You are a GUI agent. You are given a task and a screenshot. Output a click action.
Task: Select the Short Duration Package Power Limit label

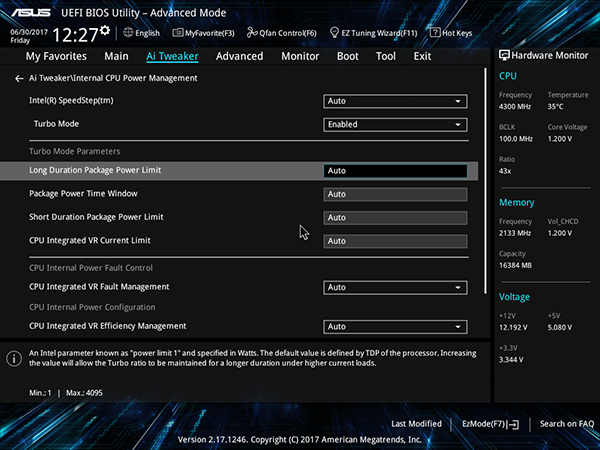(96, 217)
